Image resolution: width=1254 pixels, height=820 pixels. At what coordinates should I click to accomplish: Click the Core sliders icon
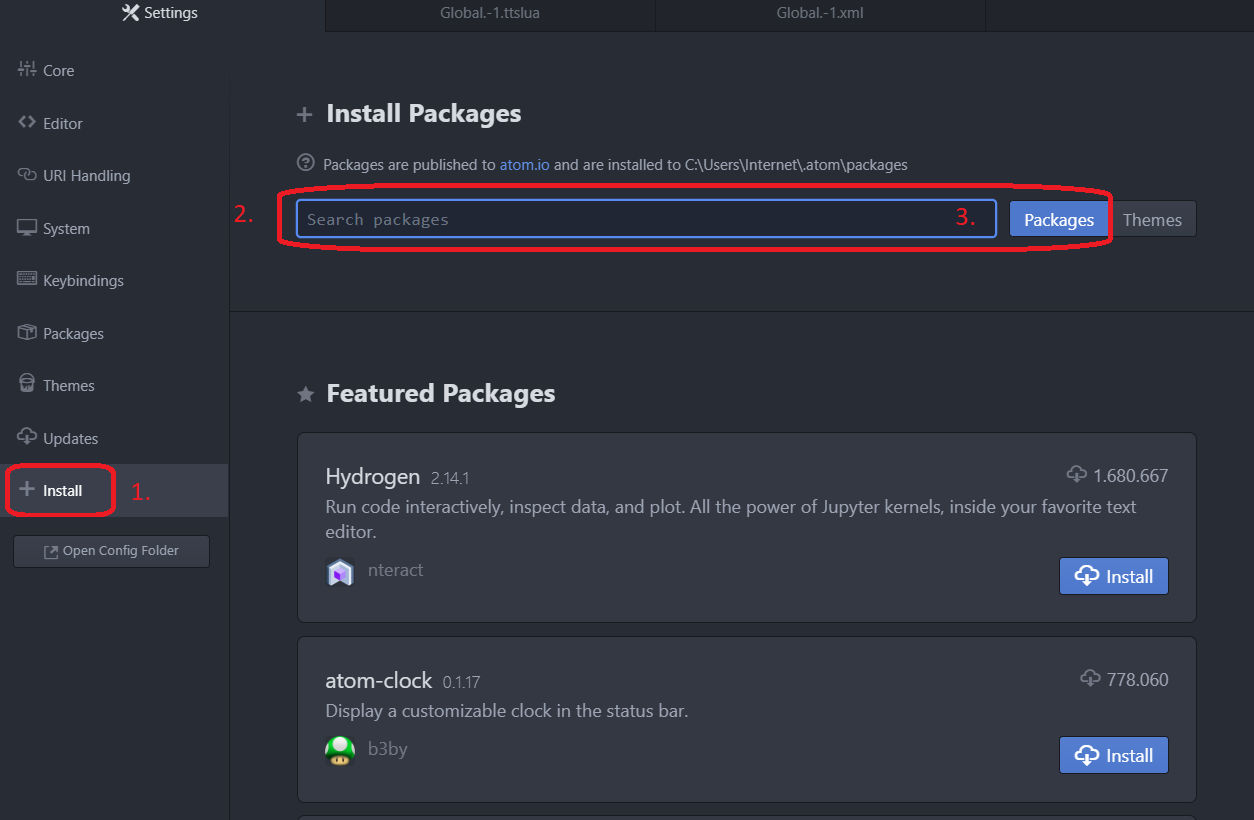[x=27, y=69]
